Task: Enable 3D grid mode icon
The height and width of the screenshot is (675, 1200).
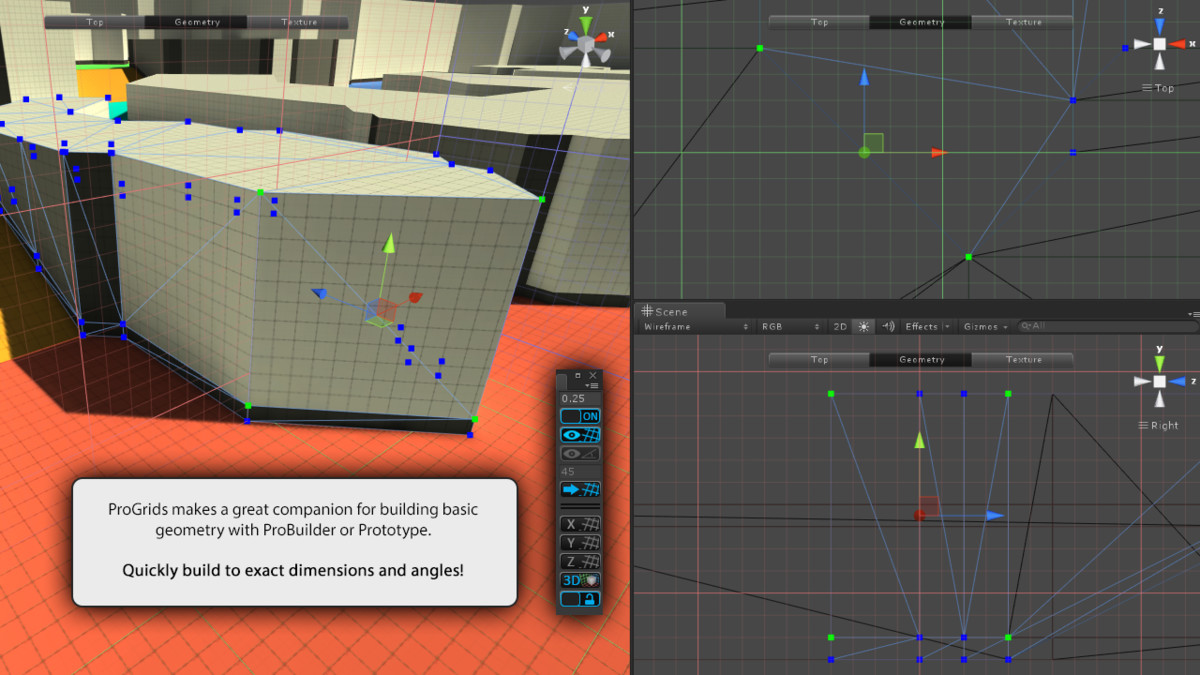Action: point(580,580)
